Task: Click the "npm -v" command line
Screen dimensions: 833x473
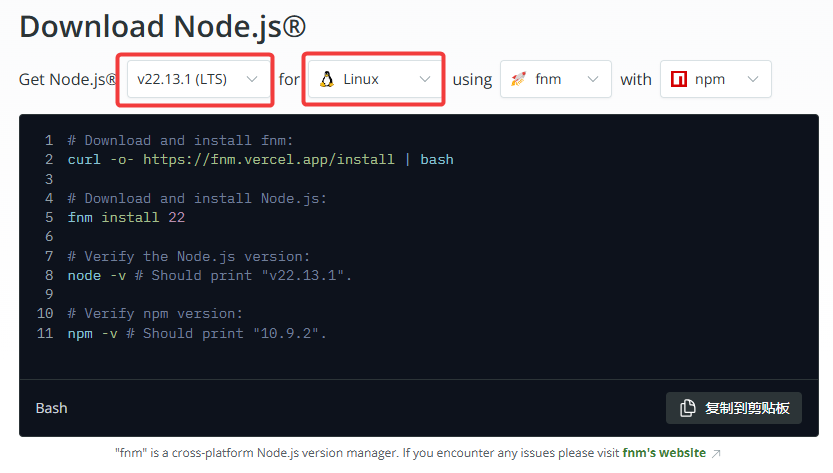Action: pyautogui.click(x=197, y=333)
